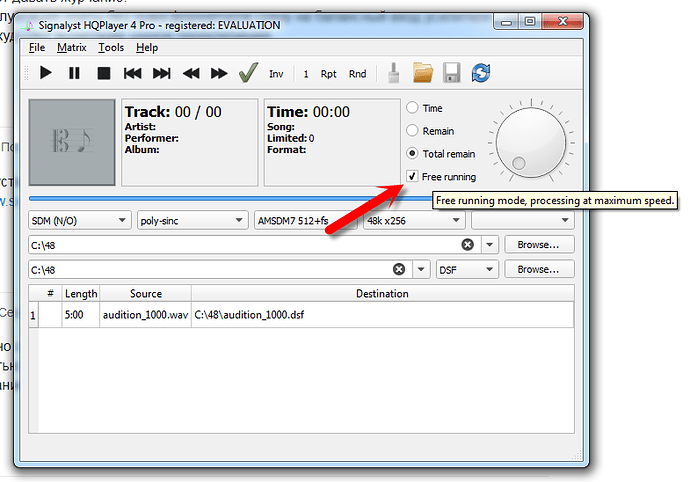Viewport: 690px width, 482px height.
Task: Click the green checkmark icon
Action: (248, 73)
